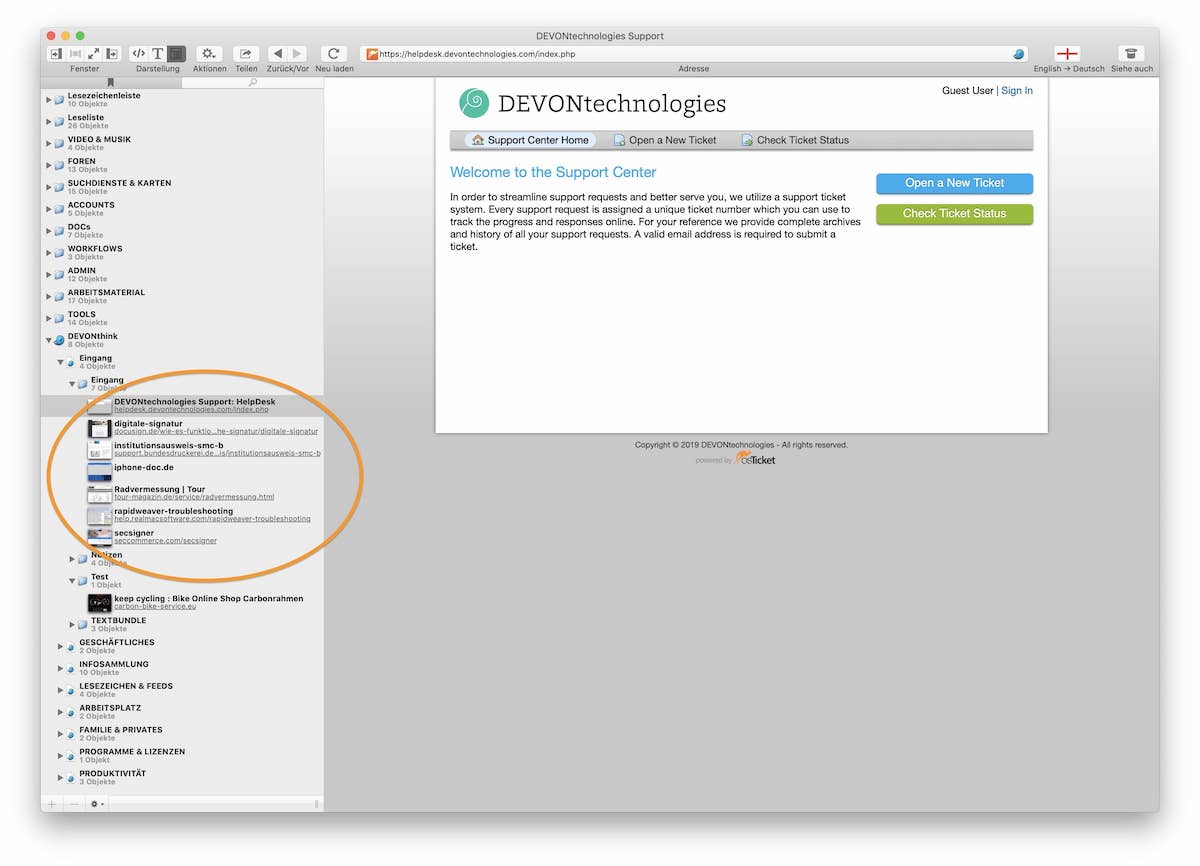Click the Siehe auch toolbar icon
Image resolution: width=1200 pixels, height=866 pixels.
coord(1131,54)
